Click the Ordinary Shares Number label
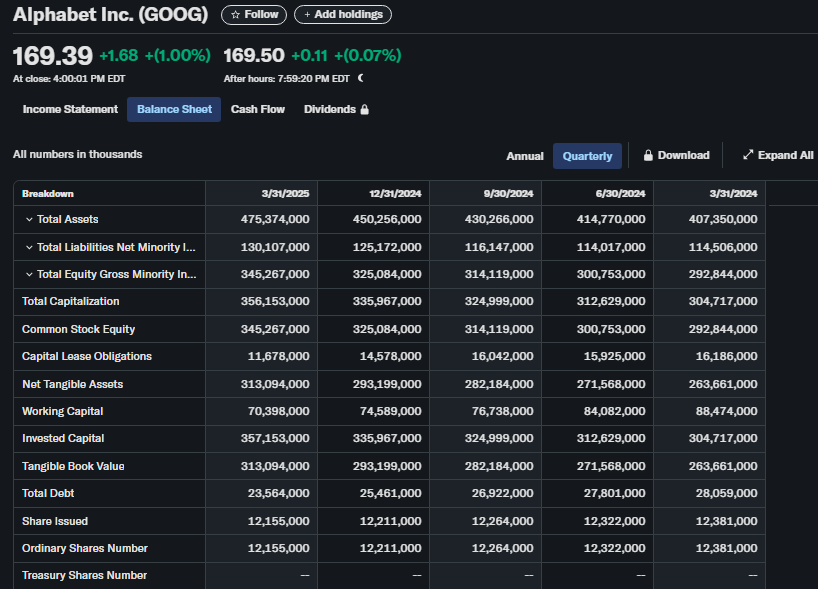 [x=85, y=548]
